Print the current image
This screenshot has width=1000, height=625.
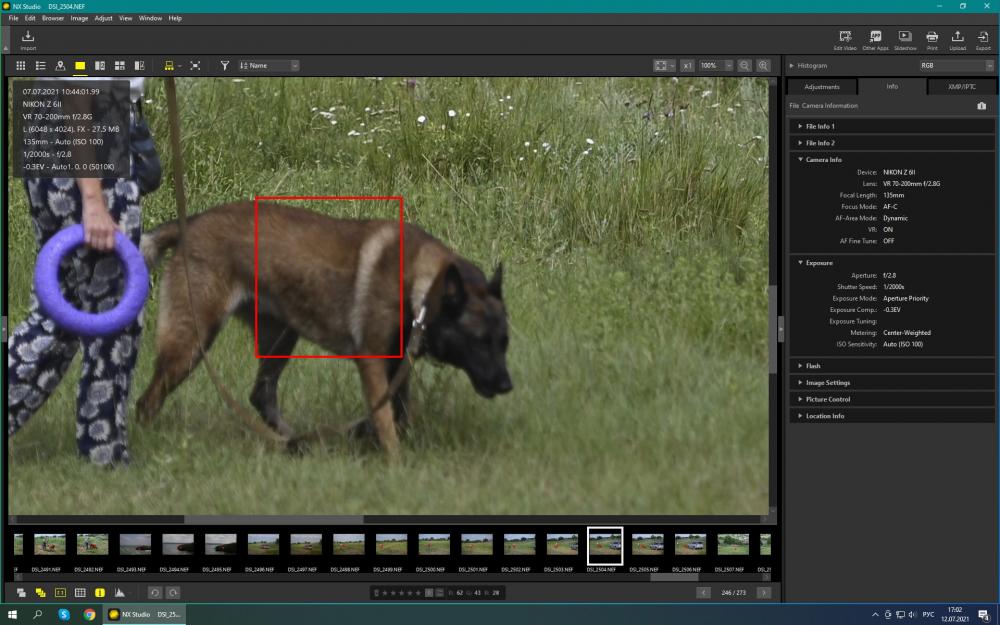(x=932, y=40)
